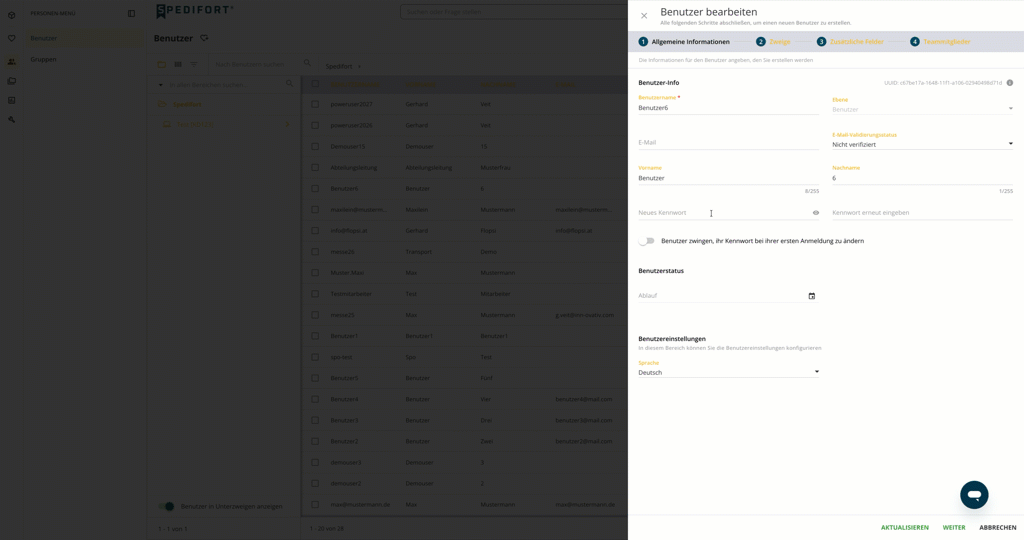The height and width of the screenshot is (540, 1024).
Task: Expand Spedifort breadcrumb arrow
Action: pos(359,67)
